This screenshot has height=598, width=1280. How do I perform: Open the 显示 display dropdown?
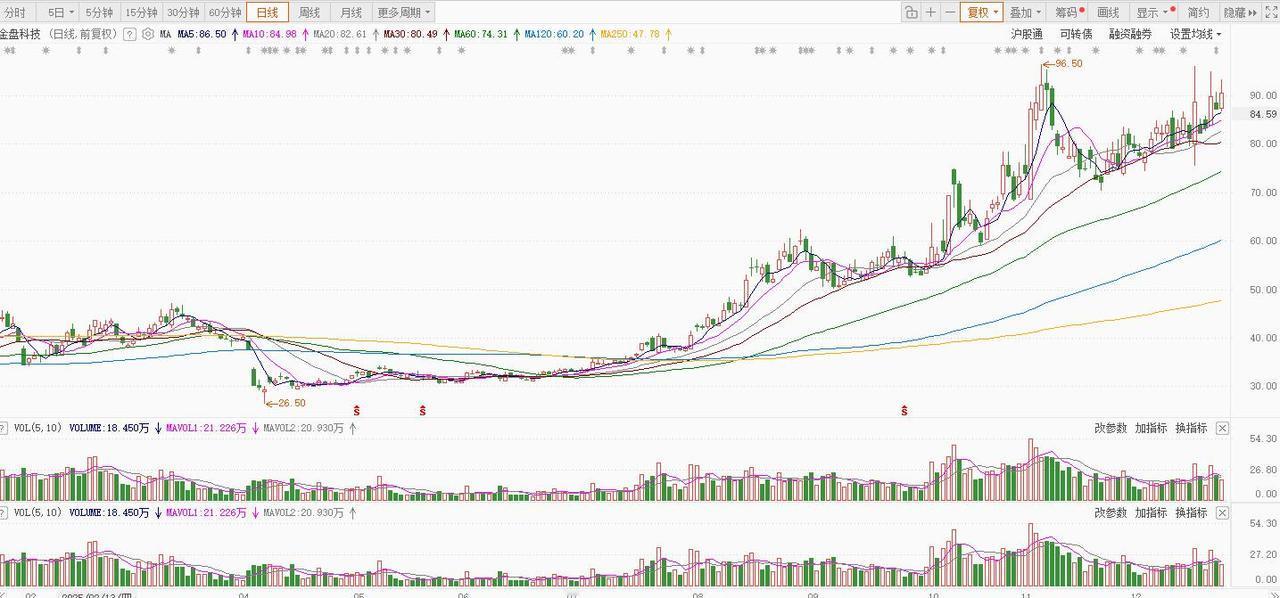(x=1153, y=13)
